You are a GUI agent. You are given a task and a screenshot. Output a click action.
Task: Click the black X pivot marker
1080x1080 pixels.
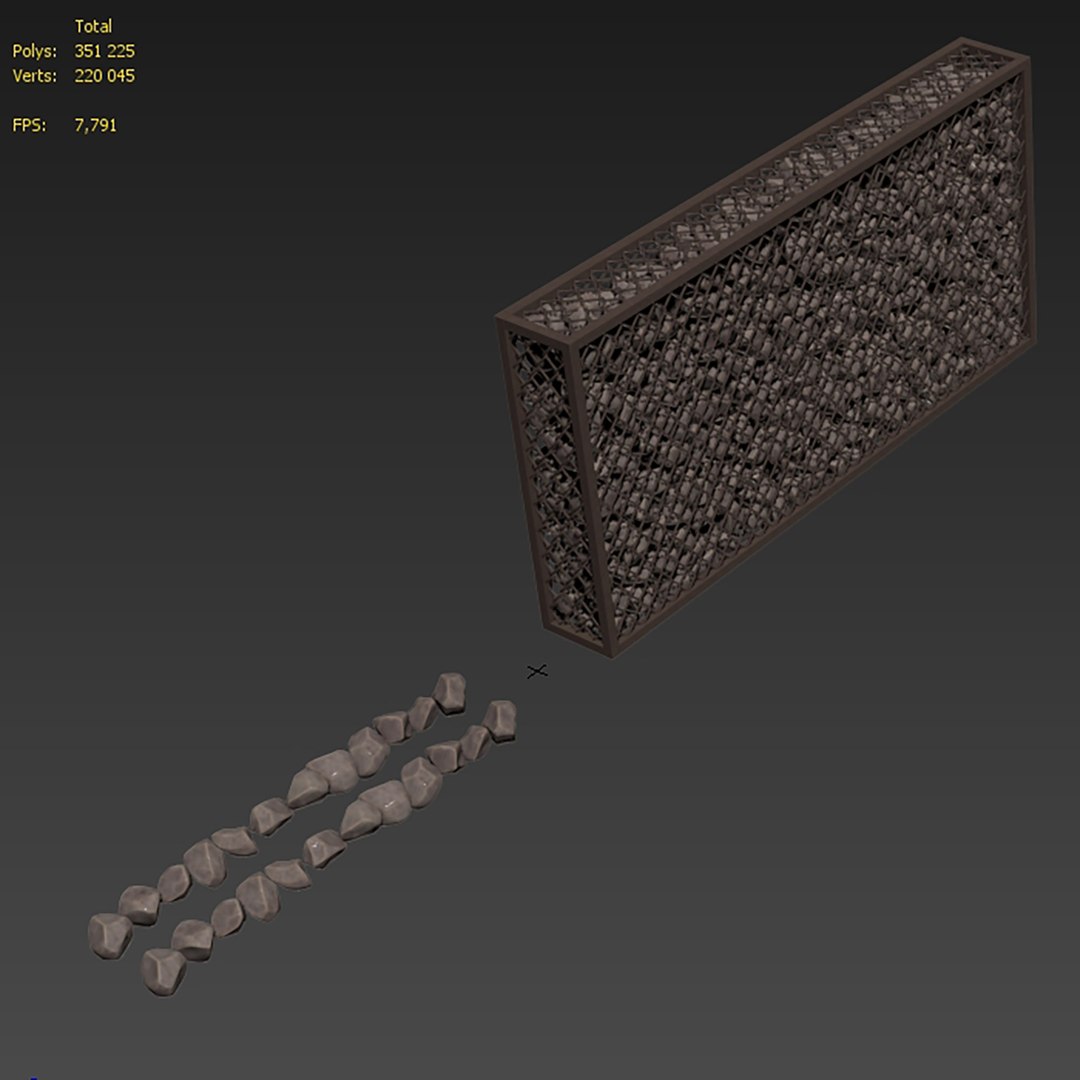537,671
